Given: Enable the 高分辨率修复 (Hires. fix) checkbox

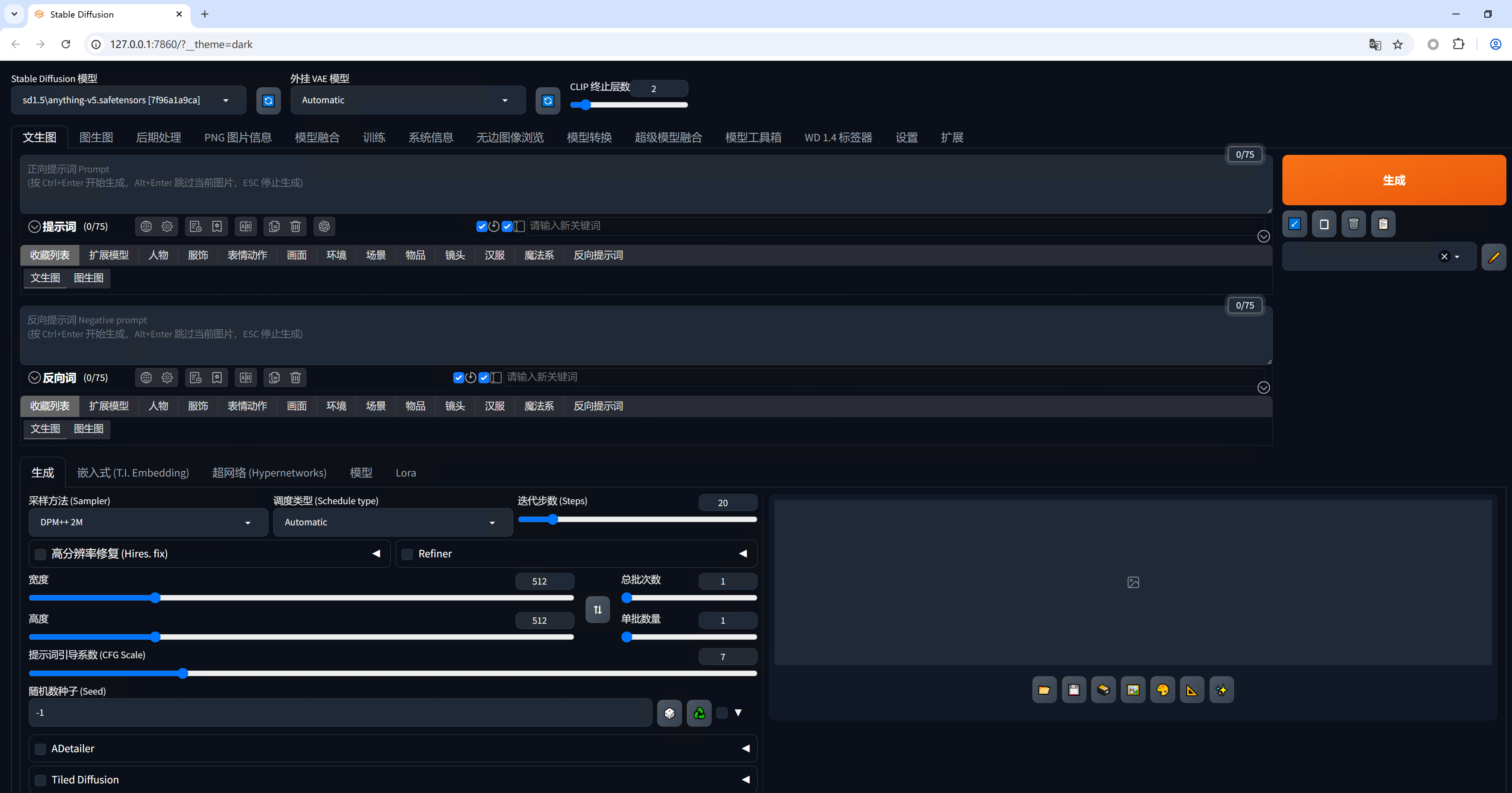Looking at the screenshot, I should click(x=40, y=553).
